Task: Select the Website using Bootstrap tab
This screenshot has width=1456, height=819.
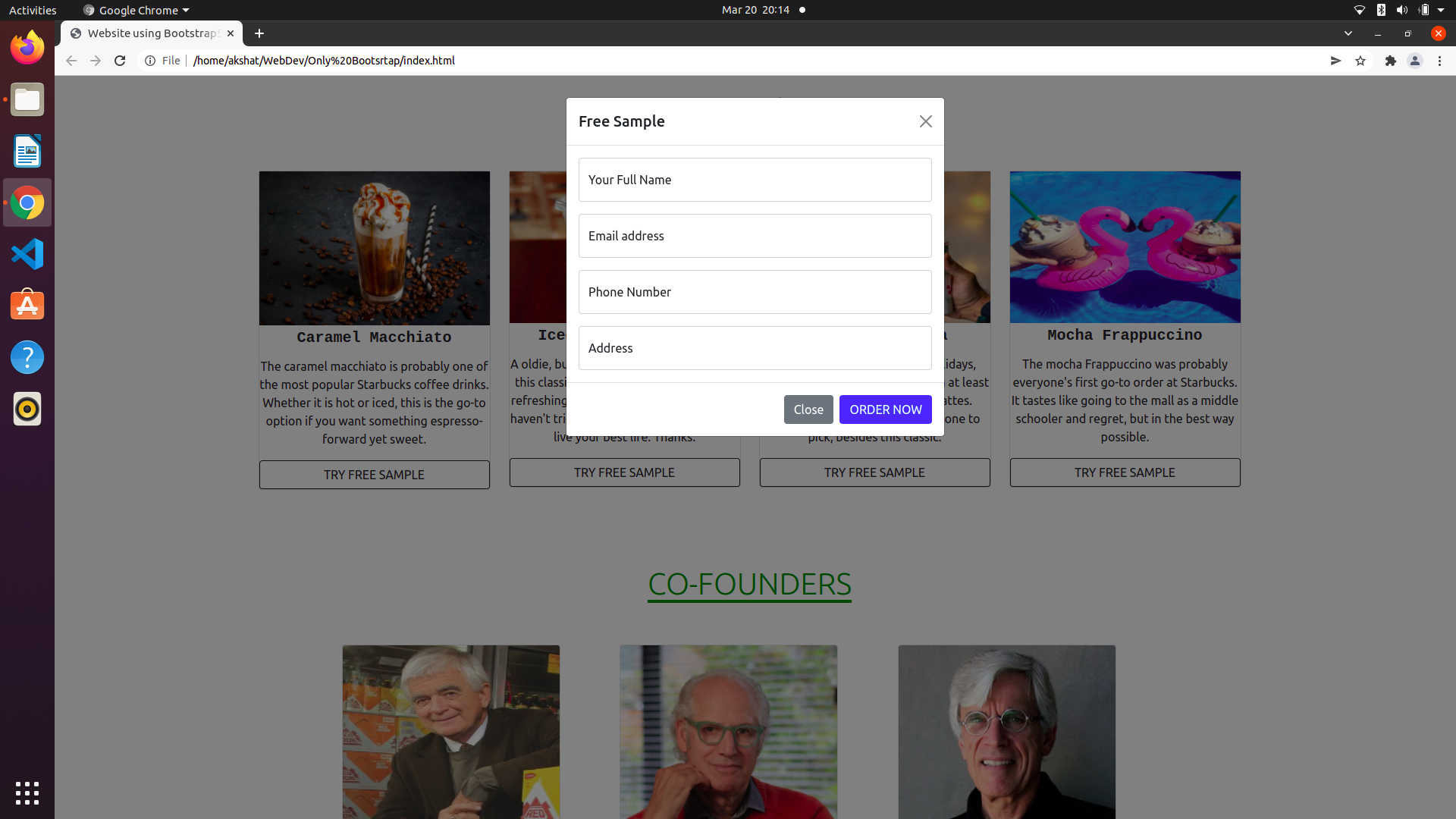Action: pyautogui.click(x=152, y=33)
